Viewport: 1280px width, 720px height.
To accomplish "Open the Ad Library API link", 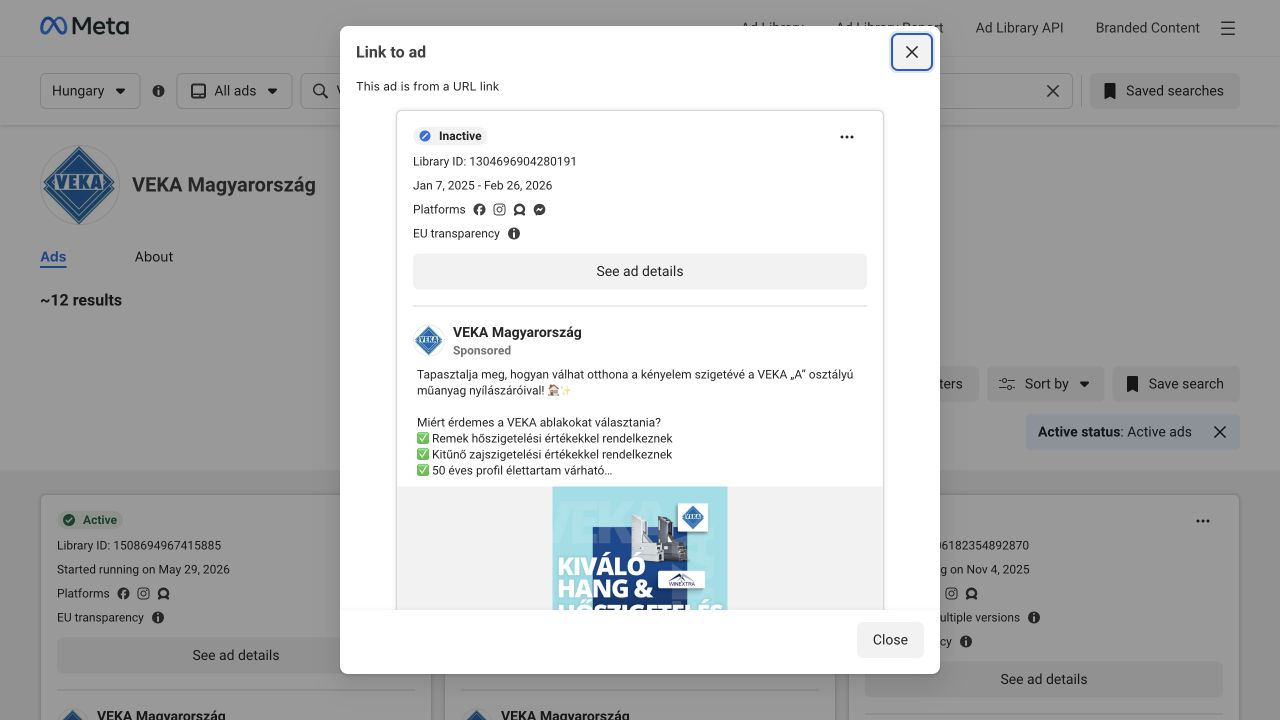I will tap(1019, 28).
